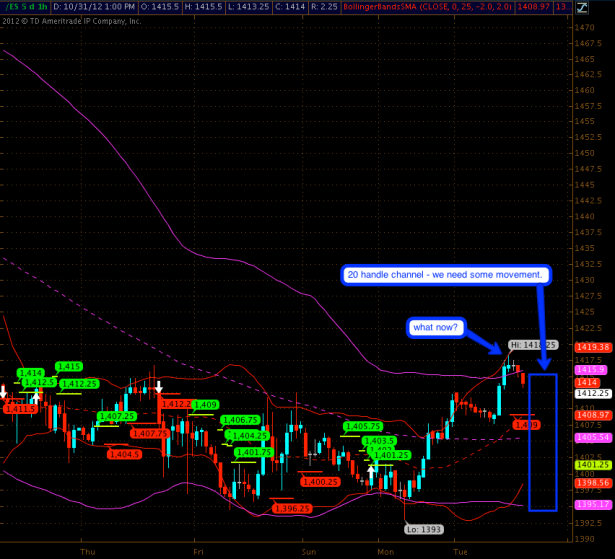Click the blue rectangle drawing on chart

point(541,441)
